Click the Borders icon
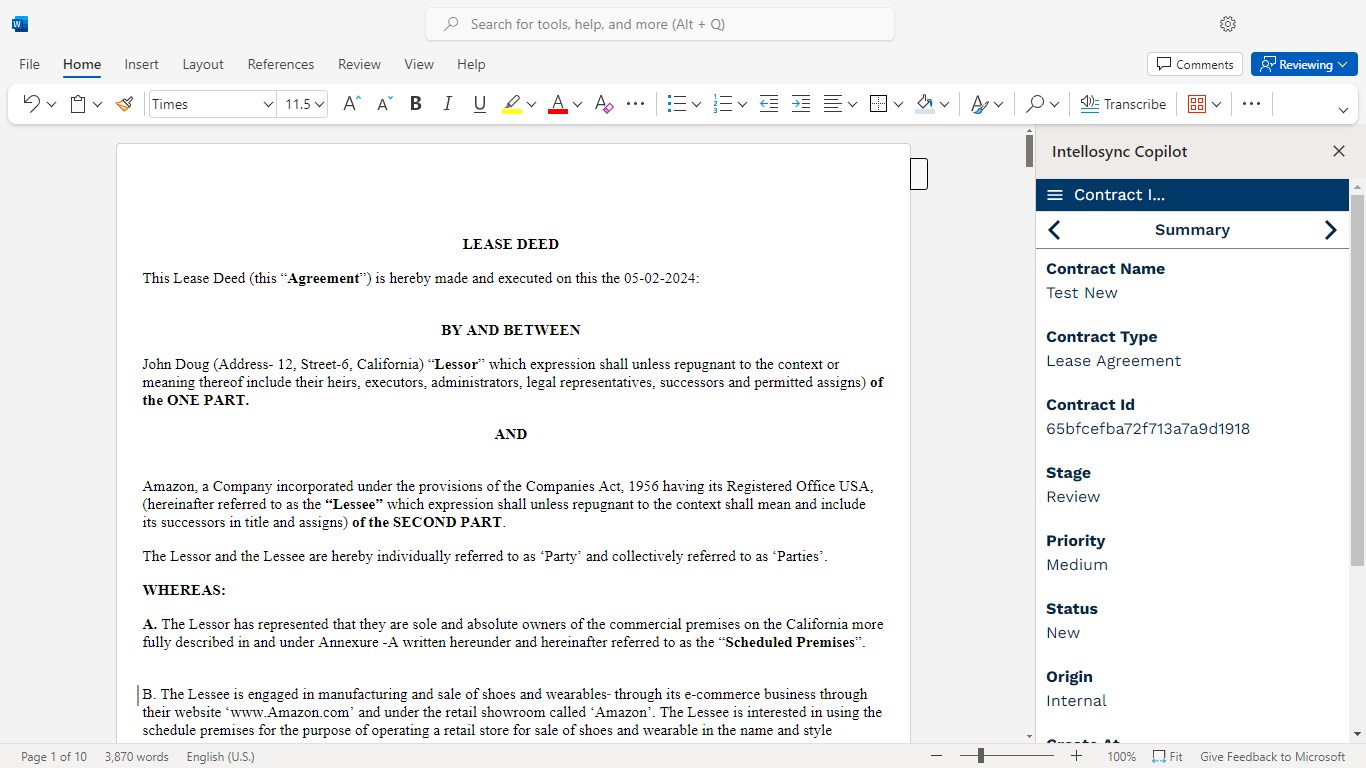 pyautogui.click(x=879, y=104)
